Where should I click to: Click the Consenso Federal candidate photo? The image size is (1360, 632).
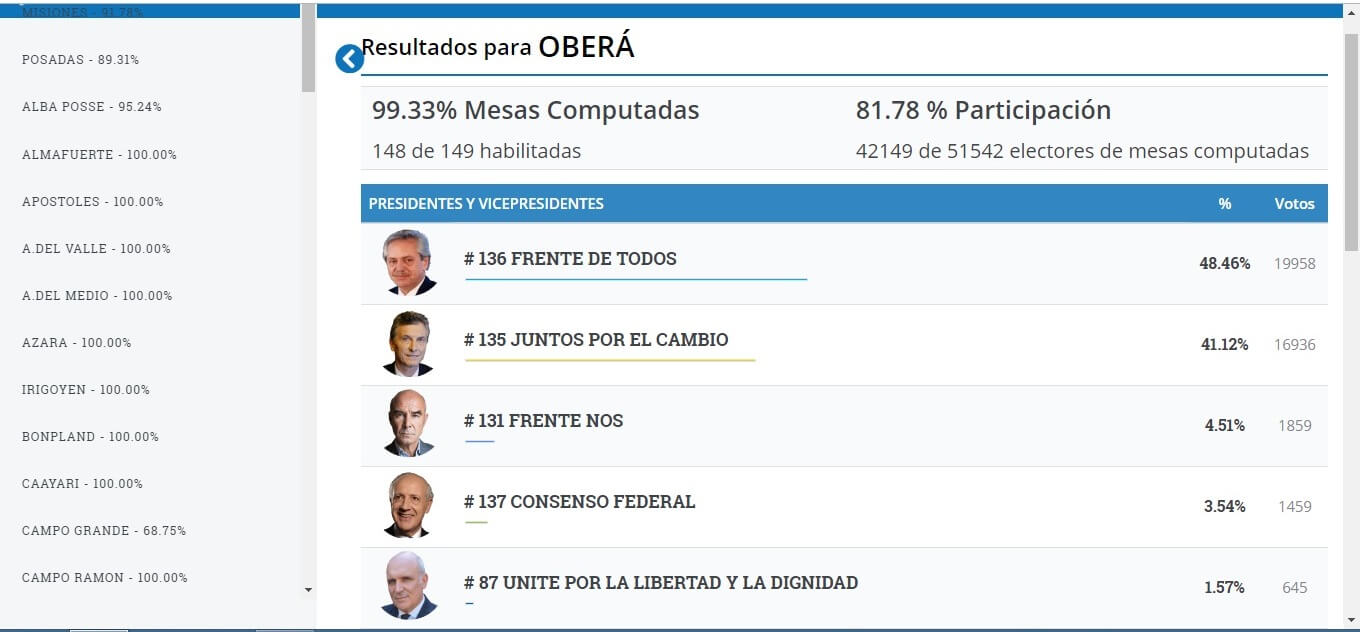pos(409,505)
